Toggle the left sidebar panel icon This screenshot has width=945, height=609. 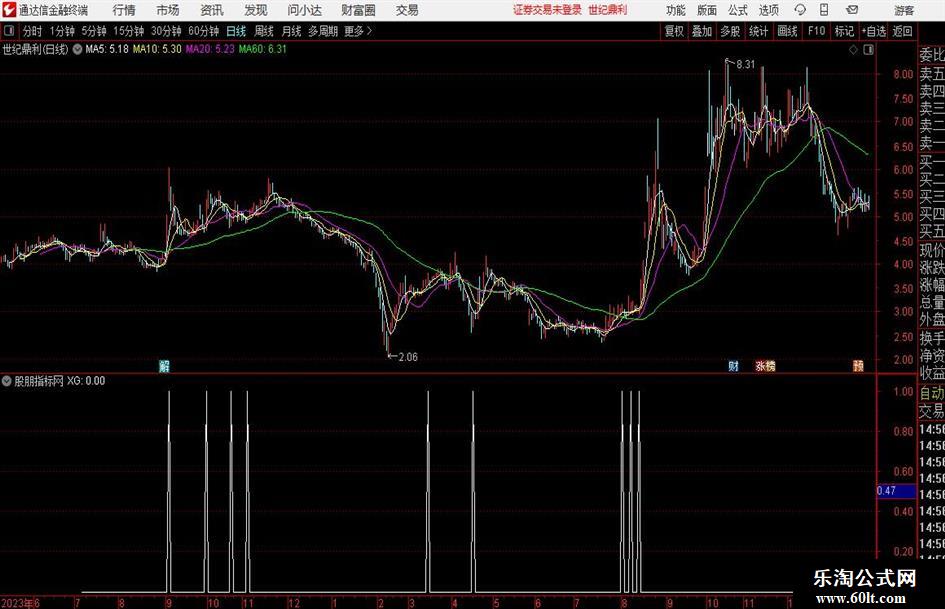pos(9,31)
